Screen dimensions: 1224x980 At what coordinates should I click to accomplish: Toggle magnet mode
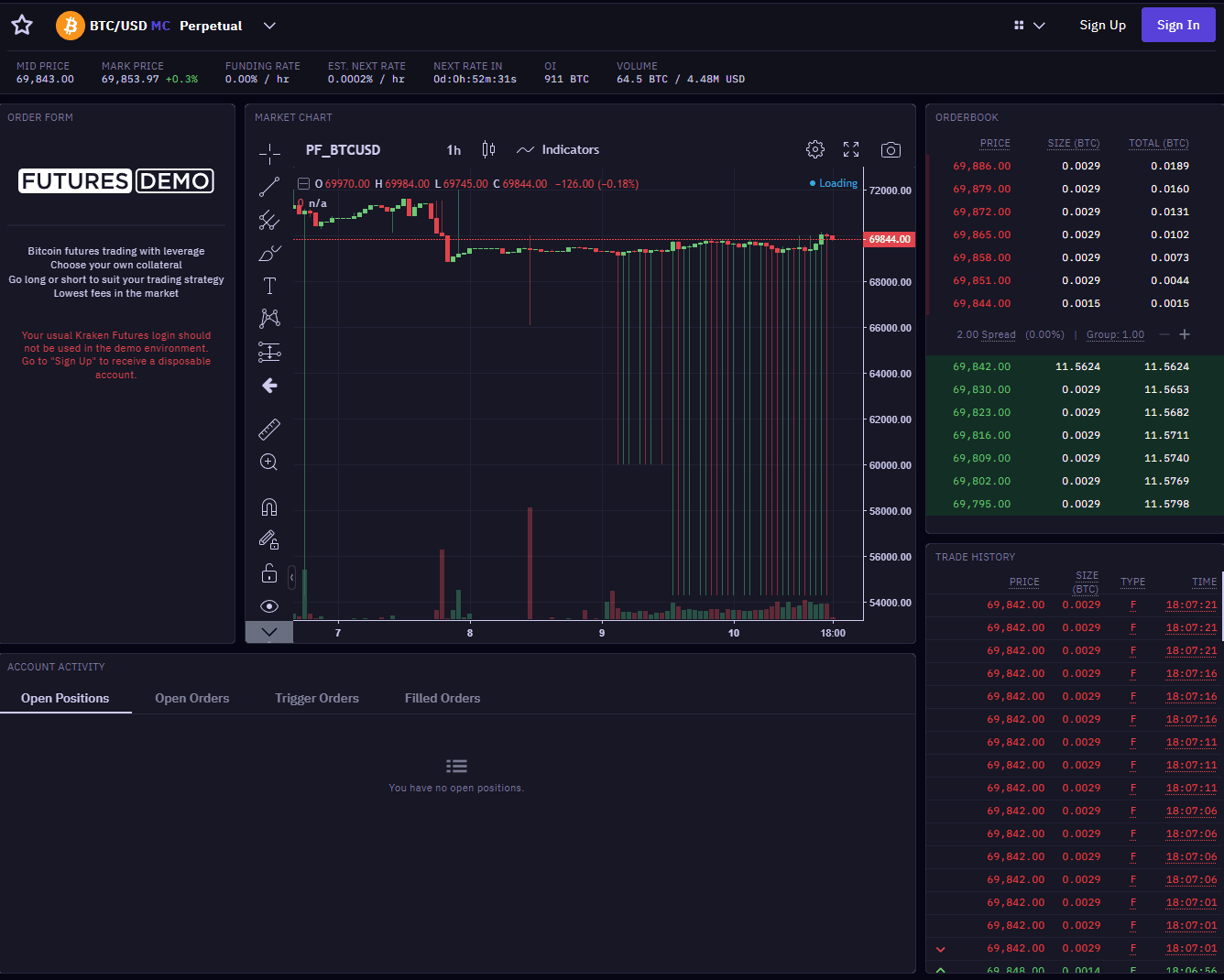[269, 507]
